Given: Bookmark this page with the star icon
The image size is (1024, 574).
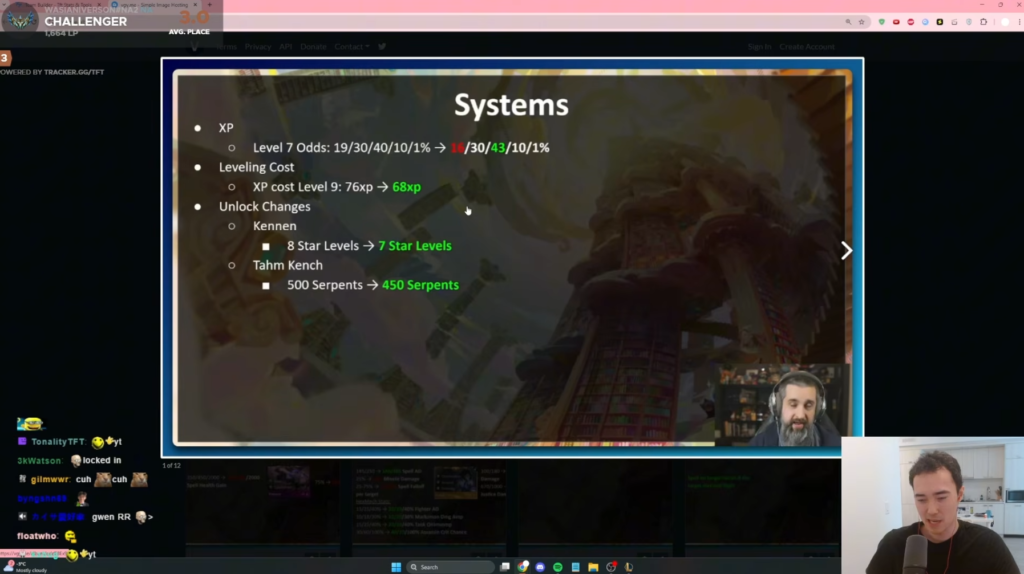Looking at the screenshot, I should click(x=861, y=21).
